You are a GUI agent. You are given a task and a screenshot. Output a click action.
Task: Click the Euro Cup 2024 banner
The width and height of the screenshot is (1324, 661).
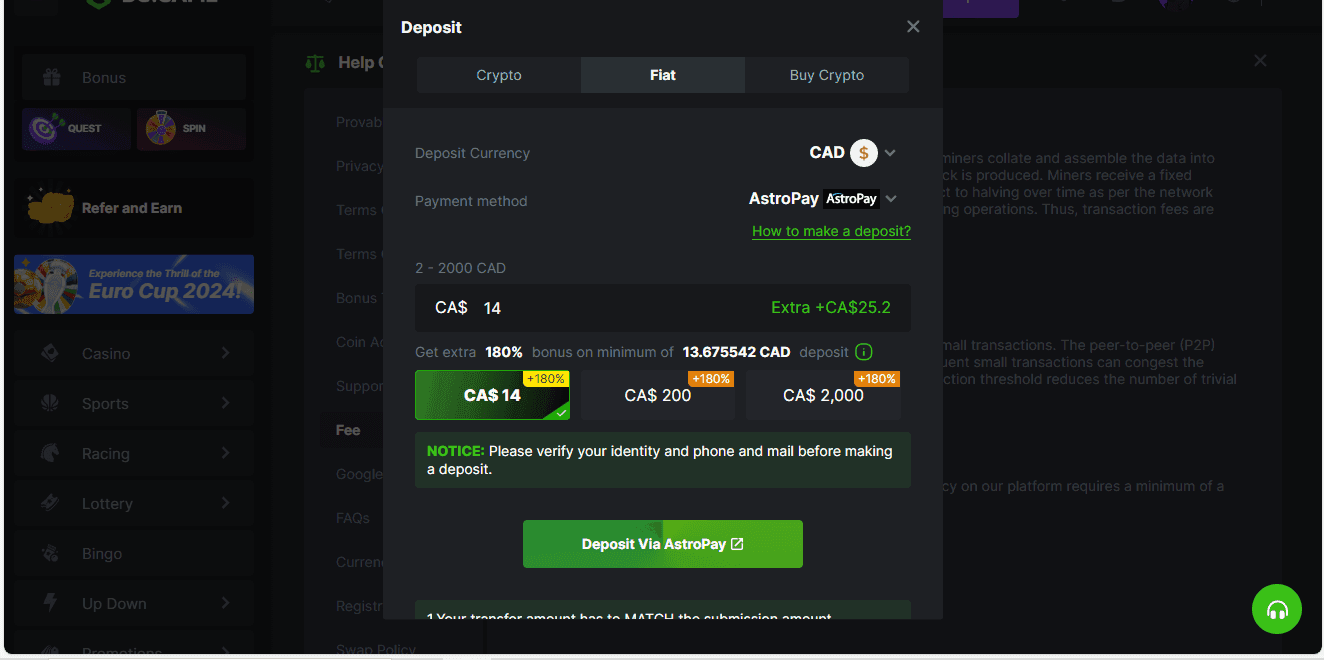[x=134, y=284]
